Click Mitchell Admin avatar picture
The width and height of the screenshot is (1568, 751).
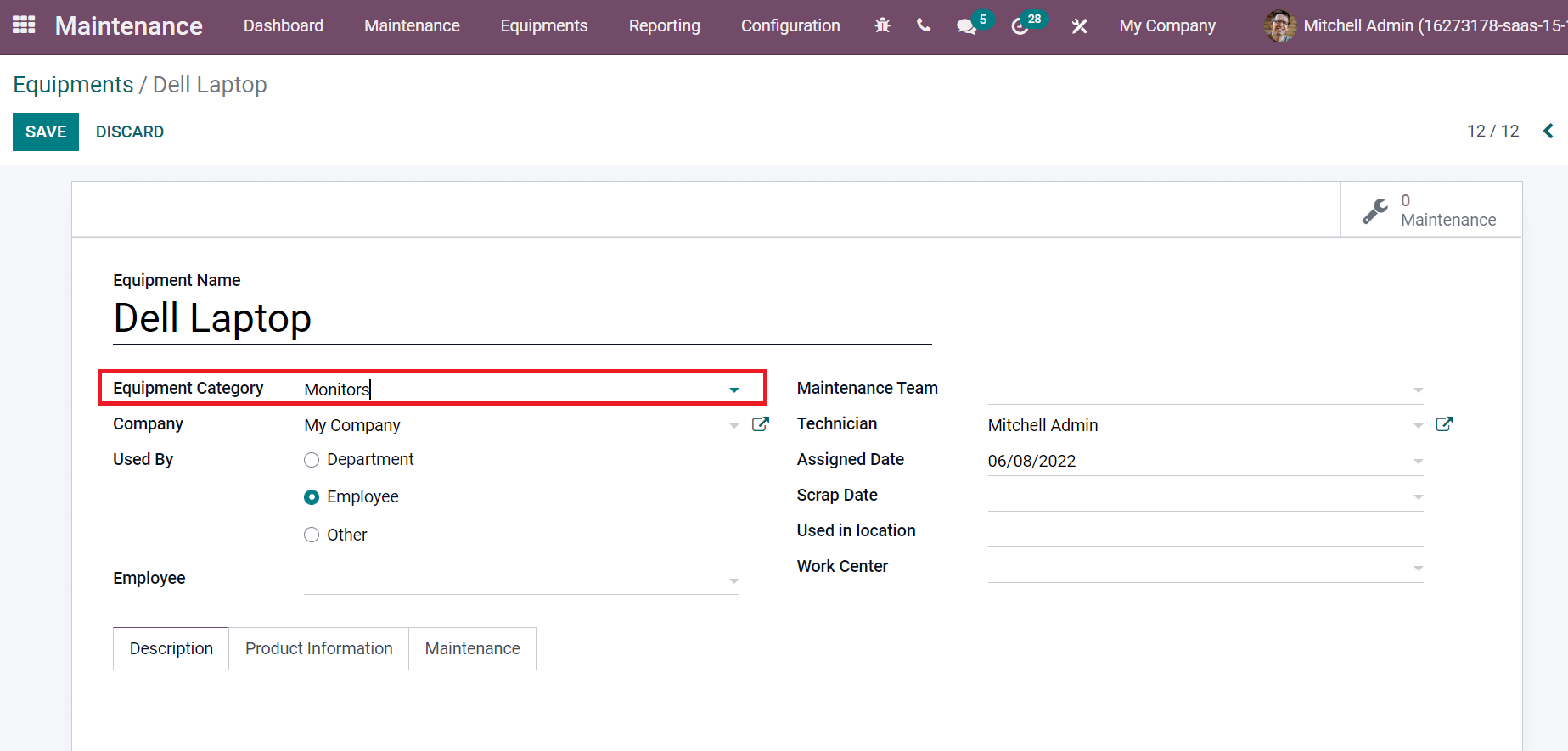point(1279,26)
